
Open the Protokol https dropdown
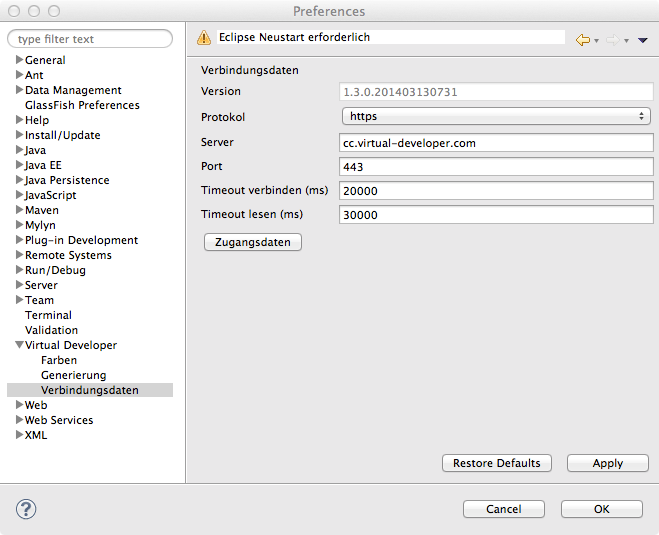pos(495,117)
